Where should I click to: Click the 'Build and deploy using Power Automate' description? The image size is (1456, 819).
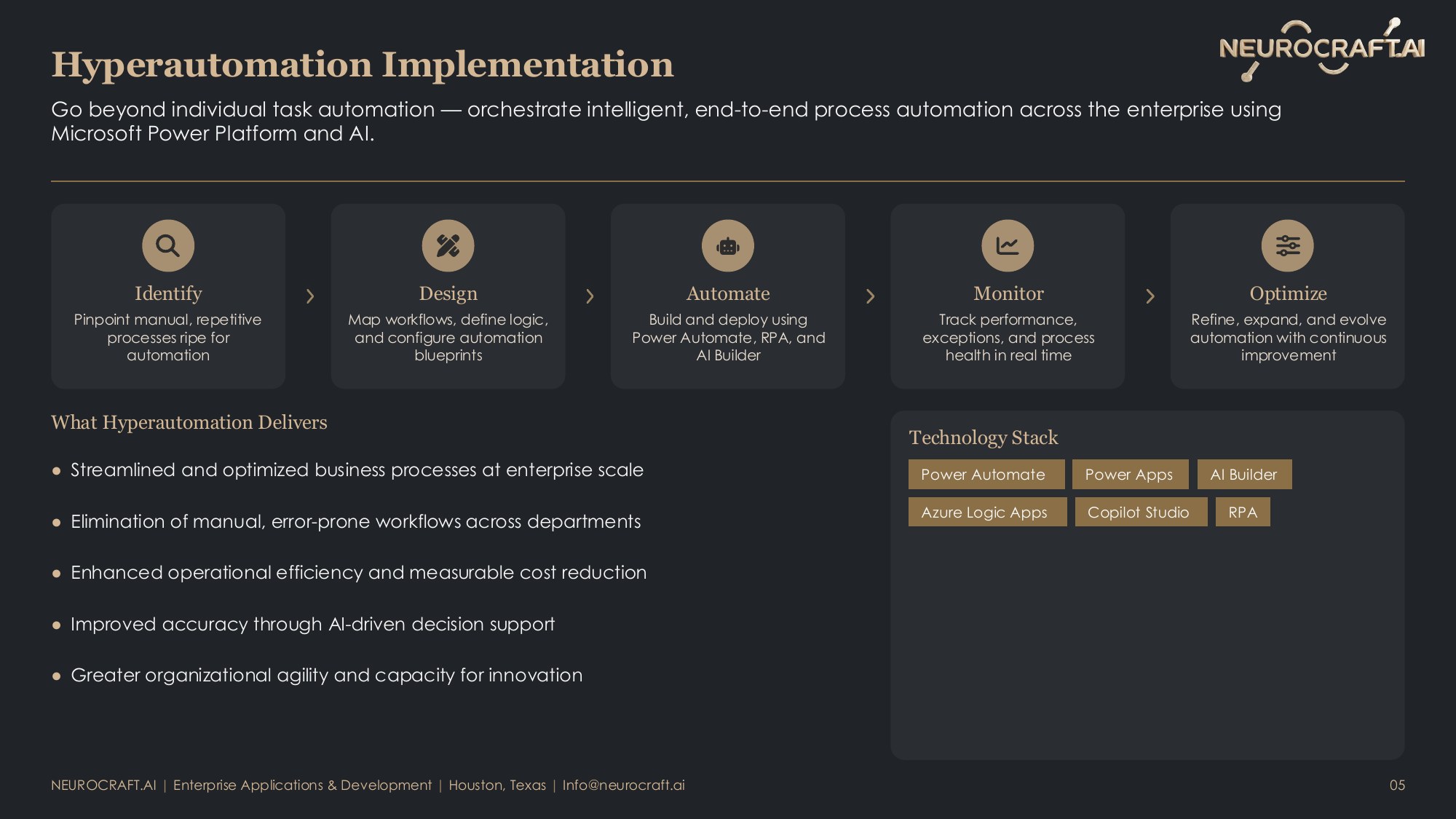click(728, 338)
